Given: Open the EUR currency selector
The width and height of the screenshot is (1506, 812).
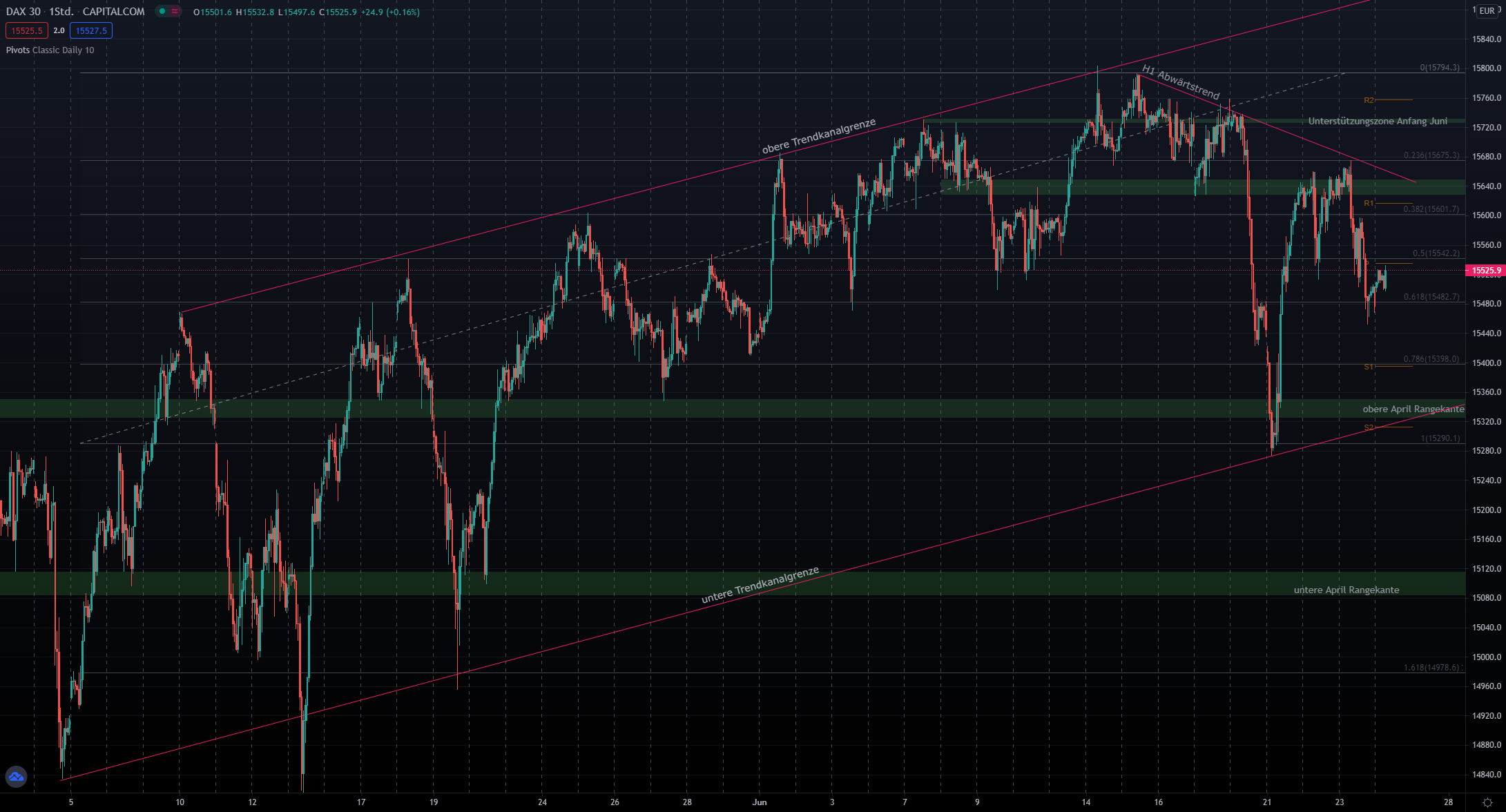Looking at the screenshot, I should [x=1487, y=11].
